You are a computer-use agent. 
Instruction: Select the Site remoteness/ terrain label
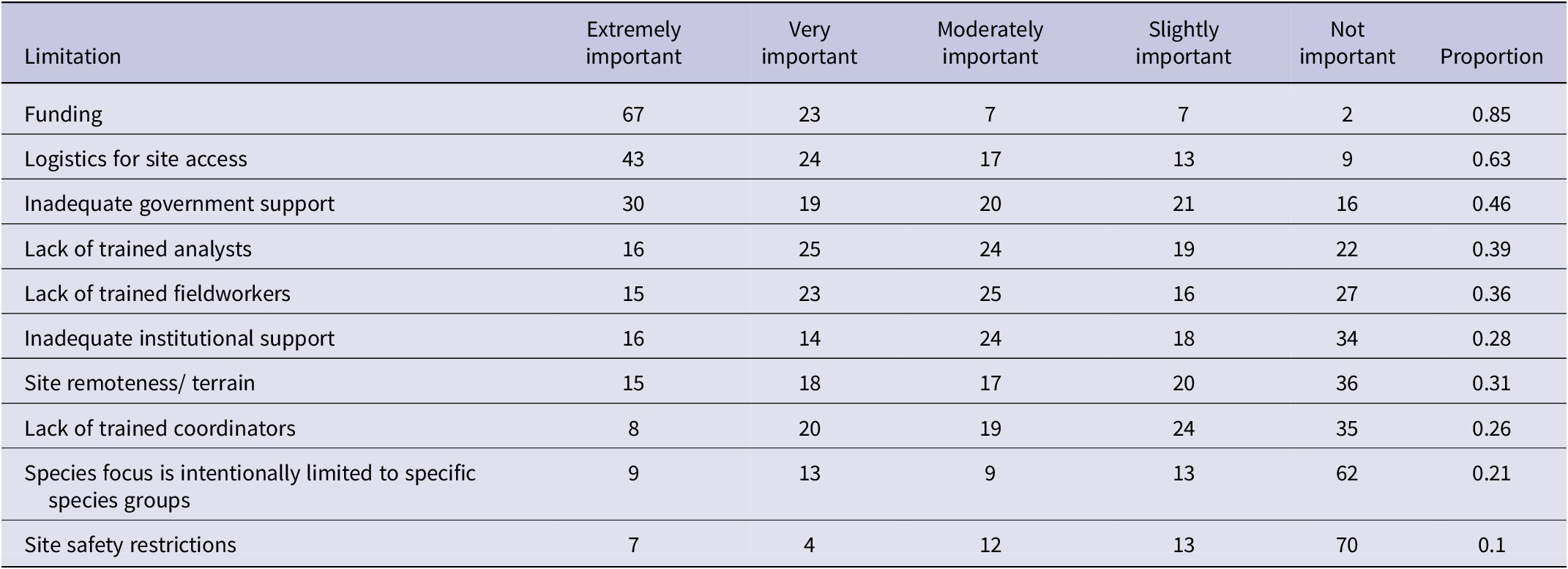tap(139, 383)
